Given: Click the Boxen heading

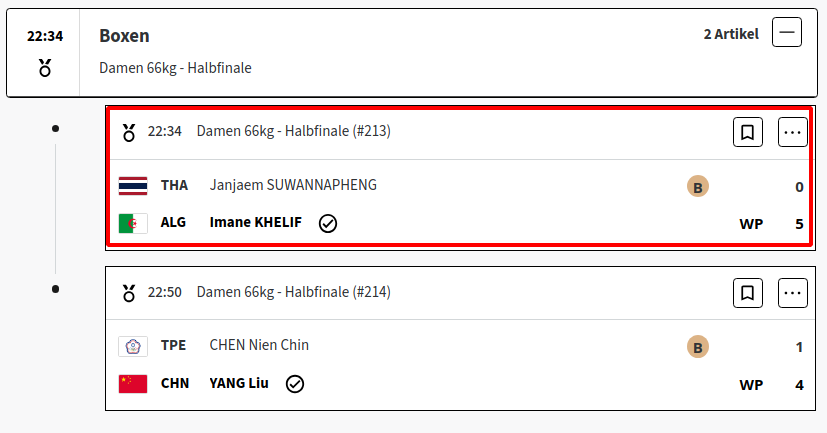Looking at the screenshot, I should pos(124,35).
